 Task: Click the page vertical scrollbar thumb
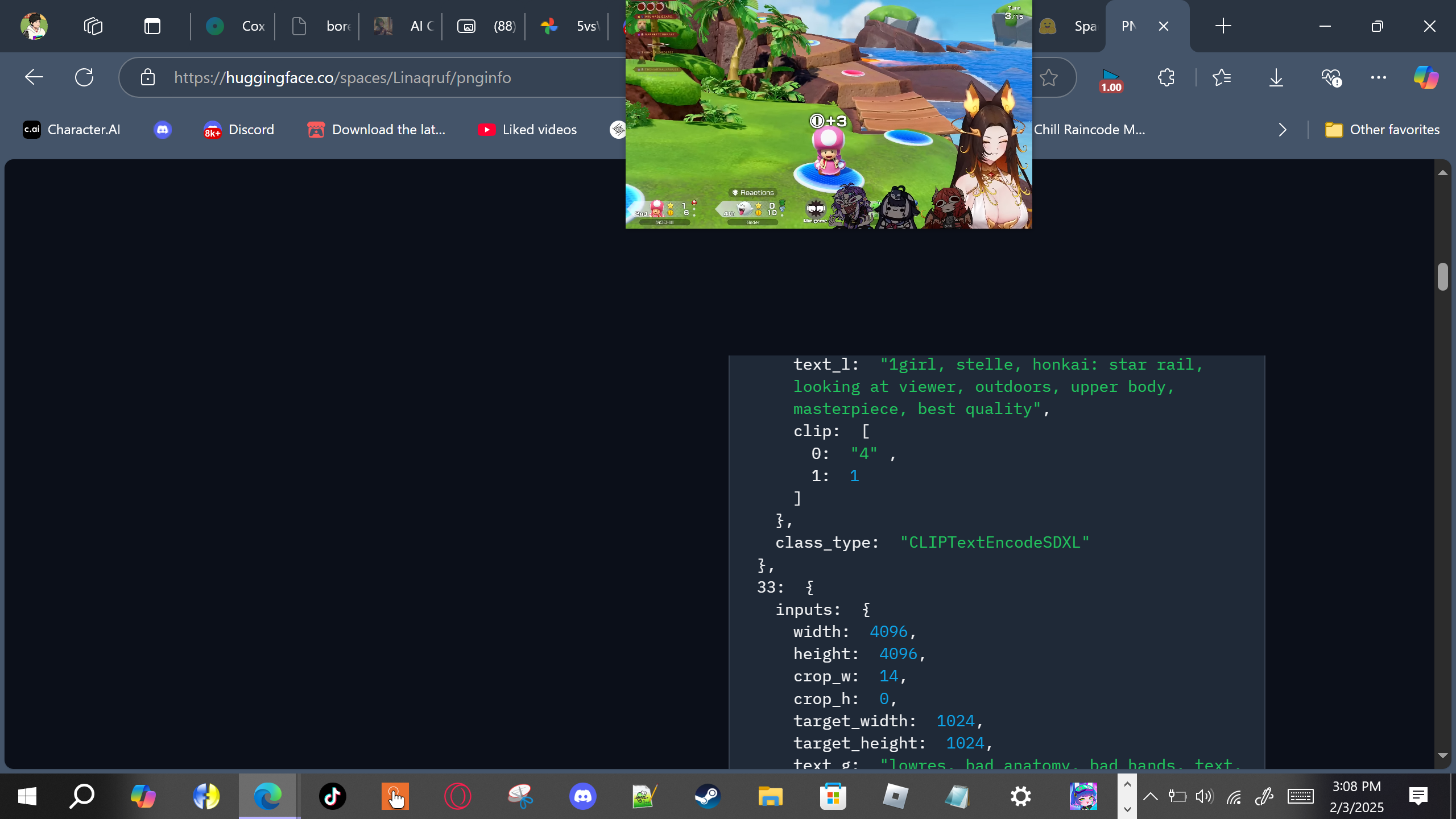pos(1443,277)
